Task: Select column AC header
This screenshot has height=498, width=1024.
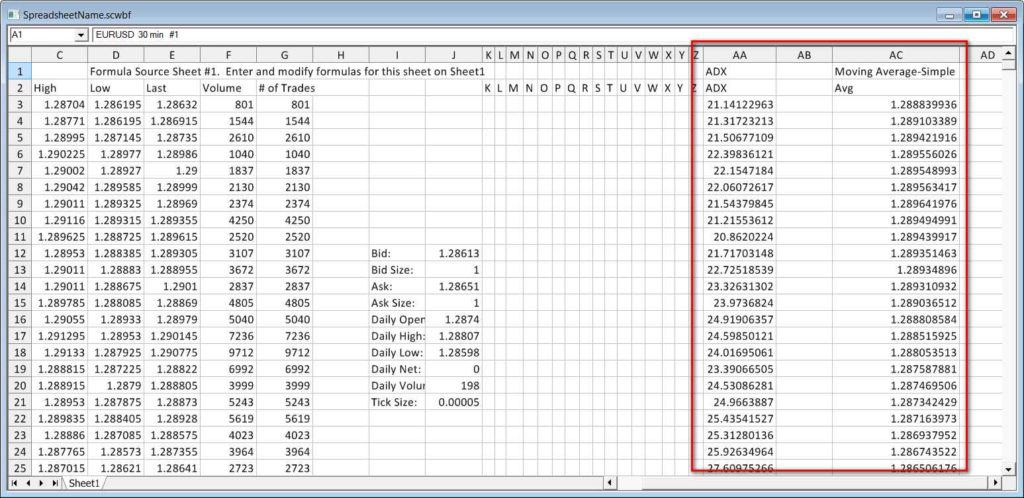Action: click(x=896, y=55)
